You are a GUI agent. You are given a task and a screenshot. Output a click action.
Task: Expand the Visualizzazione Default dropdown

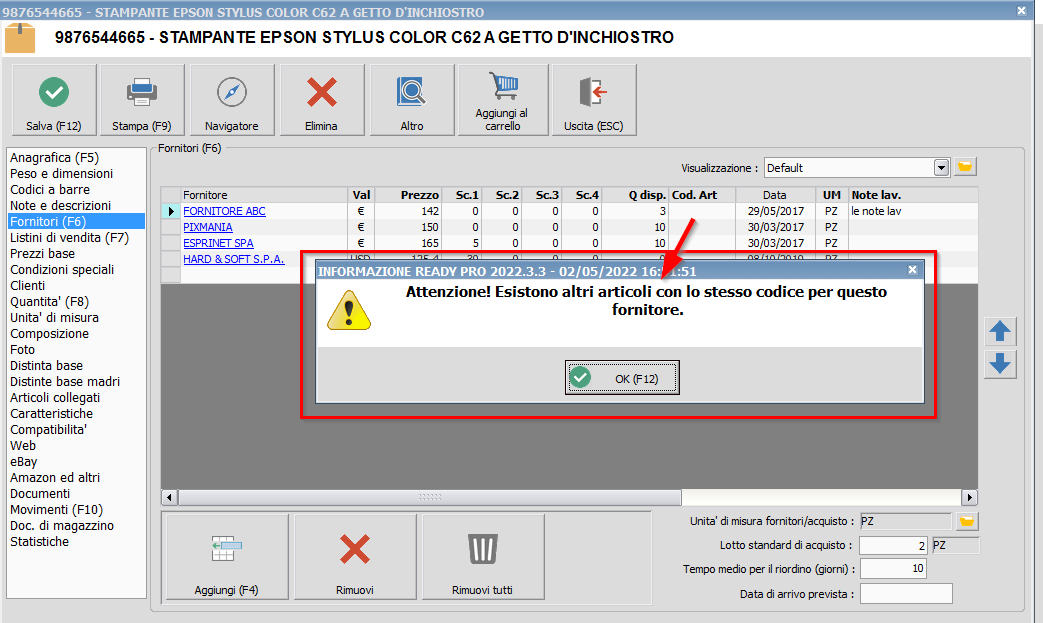[941, 168]
